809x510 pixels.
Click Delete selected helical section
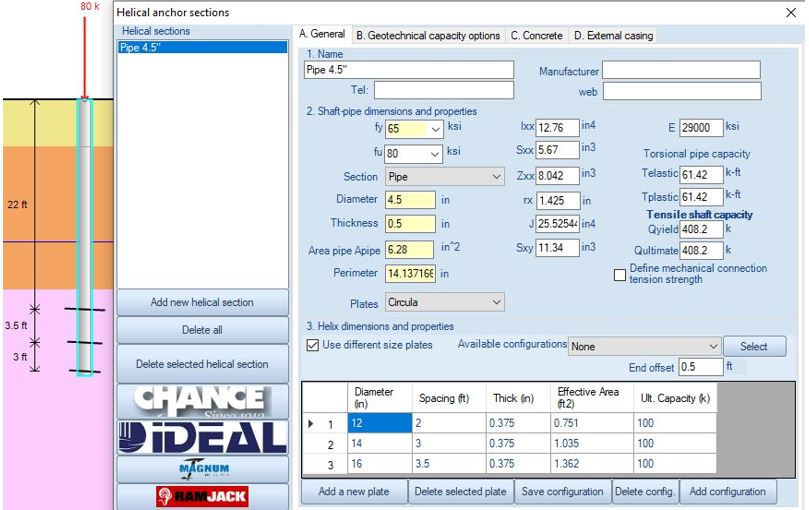pyautogui.click(x=202, y=364)
